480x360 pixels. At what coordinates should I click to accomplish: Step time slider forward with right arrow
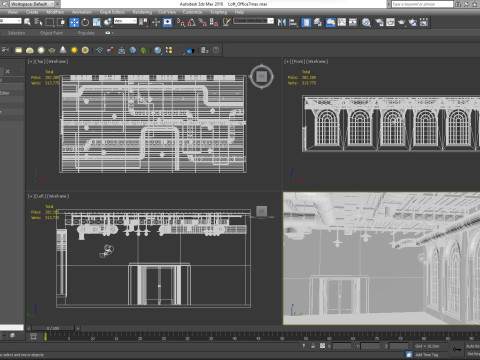(x=78, y=328)
